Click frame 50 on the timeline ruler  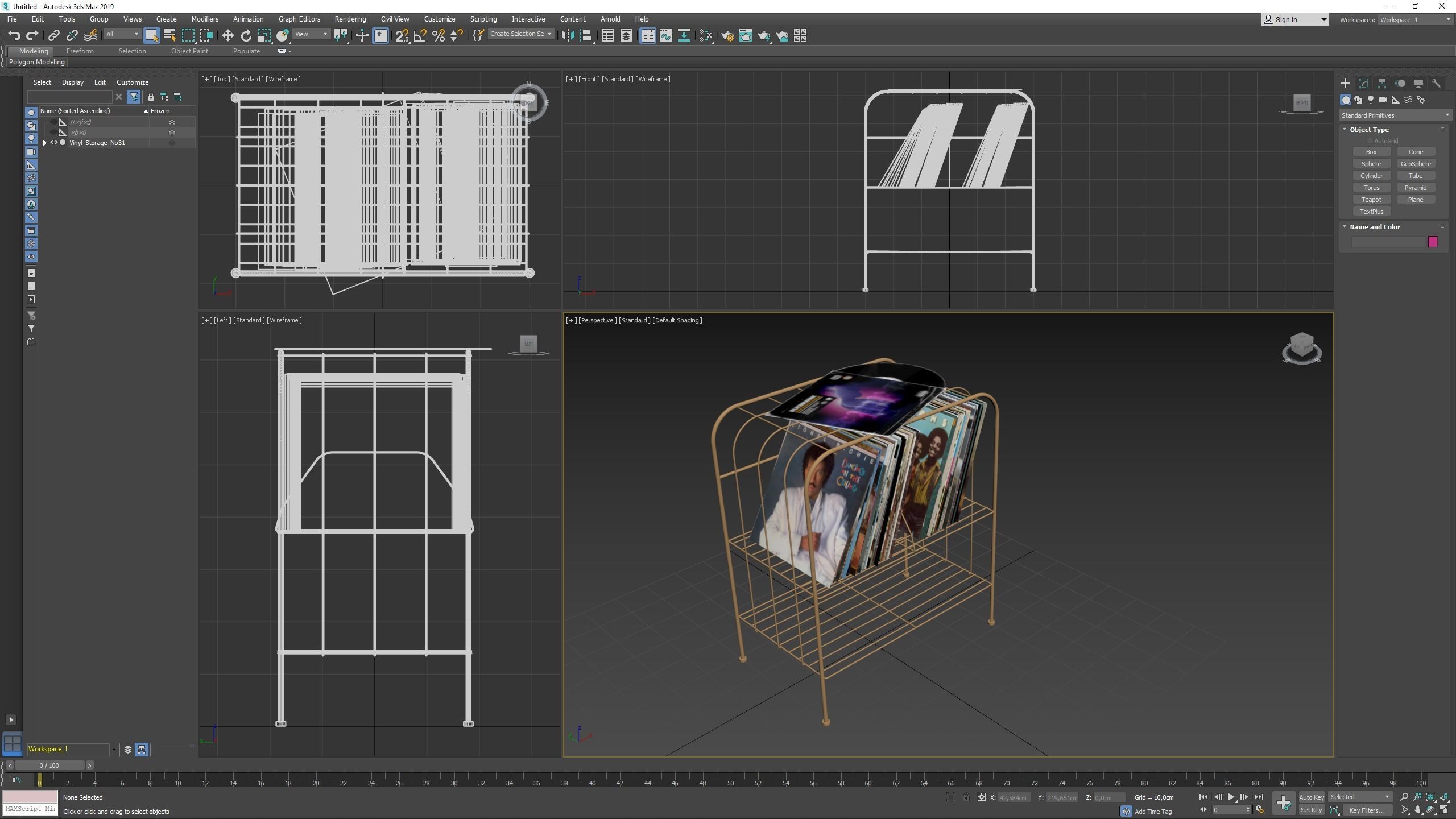click(730, 783)
